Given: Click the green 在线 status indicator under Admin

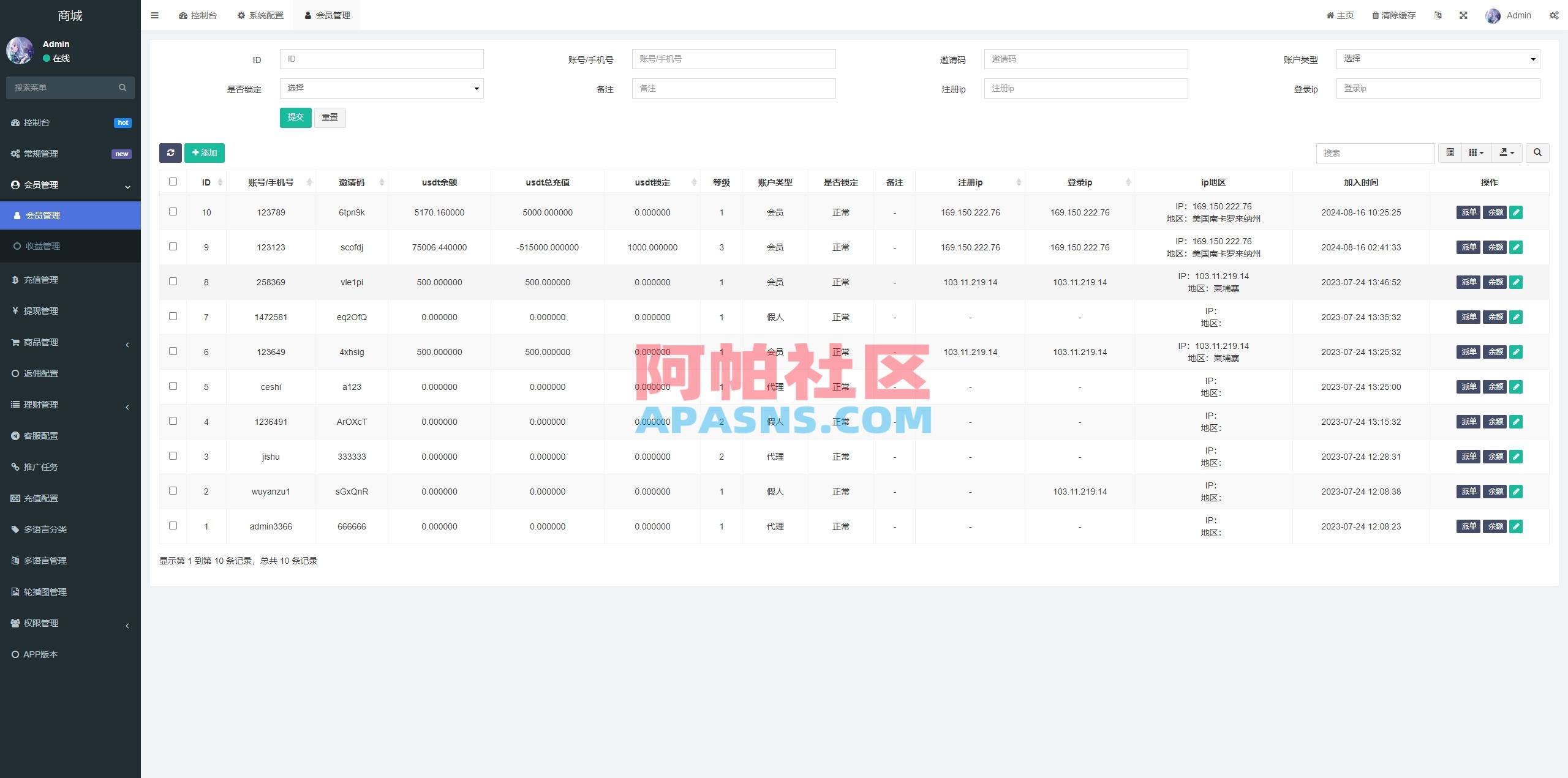Looking at the screenshot, I should (45, 58).
